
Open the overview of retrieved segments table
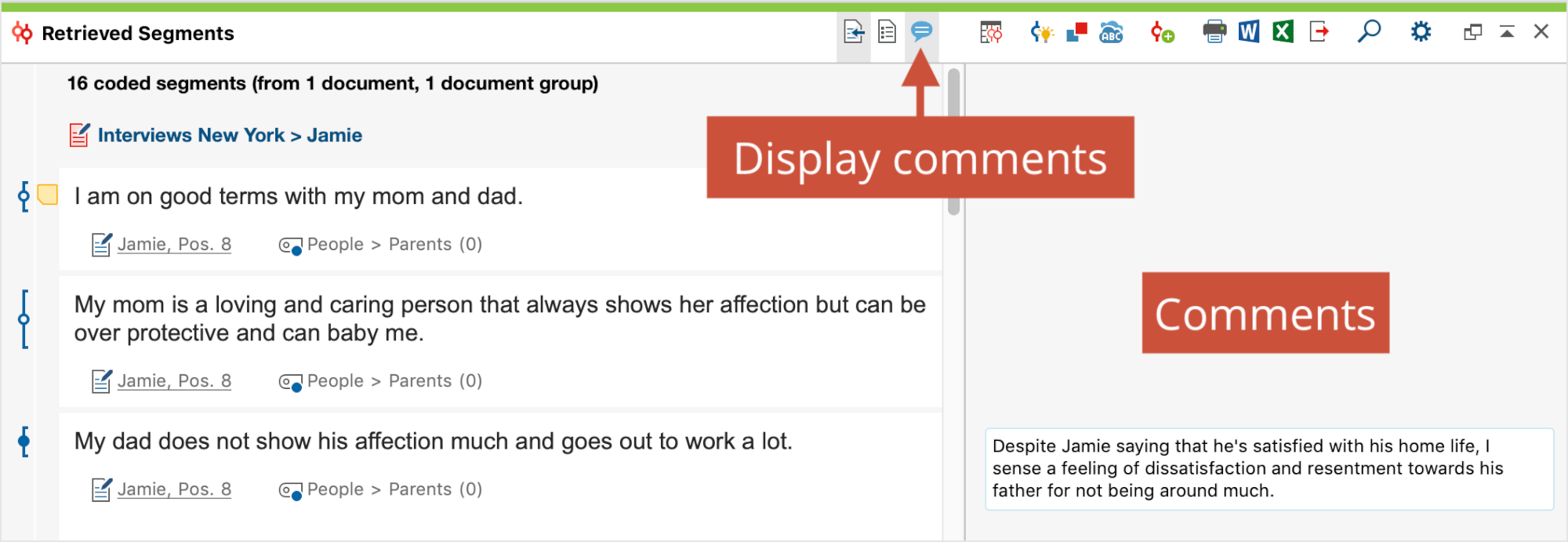click(991, 32)
